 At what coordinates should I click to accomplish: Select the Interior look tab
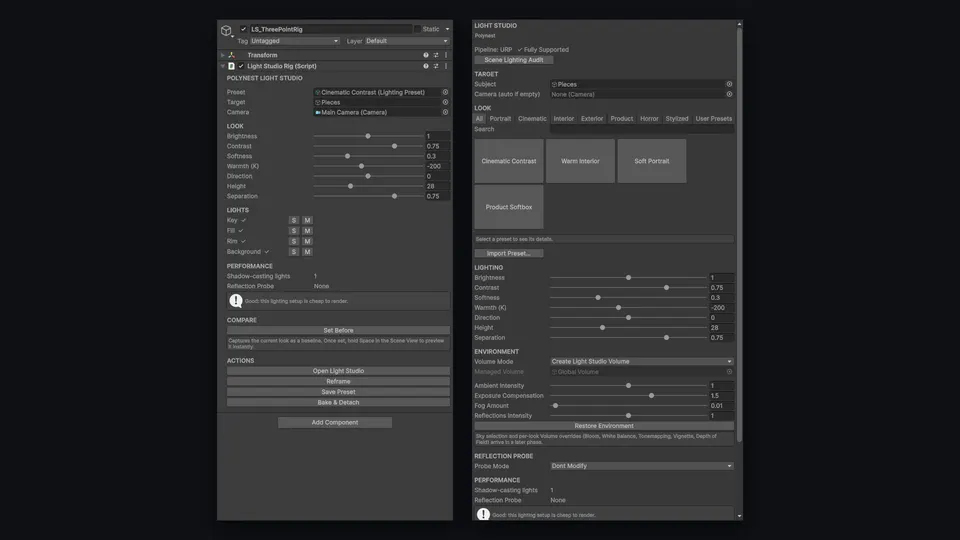[564, 119]
